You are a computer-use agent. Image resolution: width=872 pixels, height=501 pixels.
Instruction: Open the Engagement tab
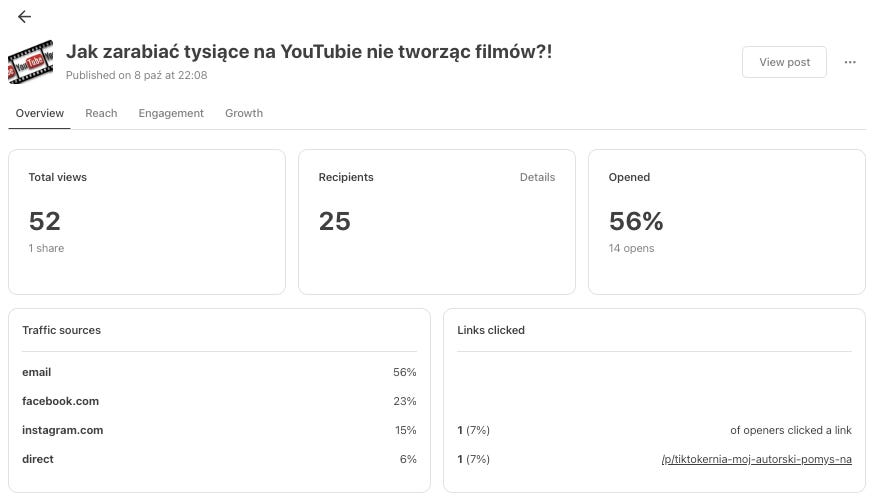pyautogui.click(x=171, y=113)
